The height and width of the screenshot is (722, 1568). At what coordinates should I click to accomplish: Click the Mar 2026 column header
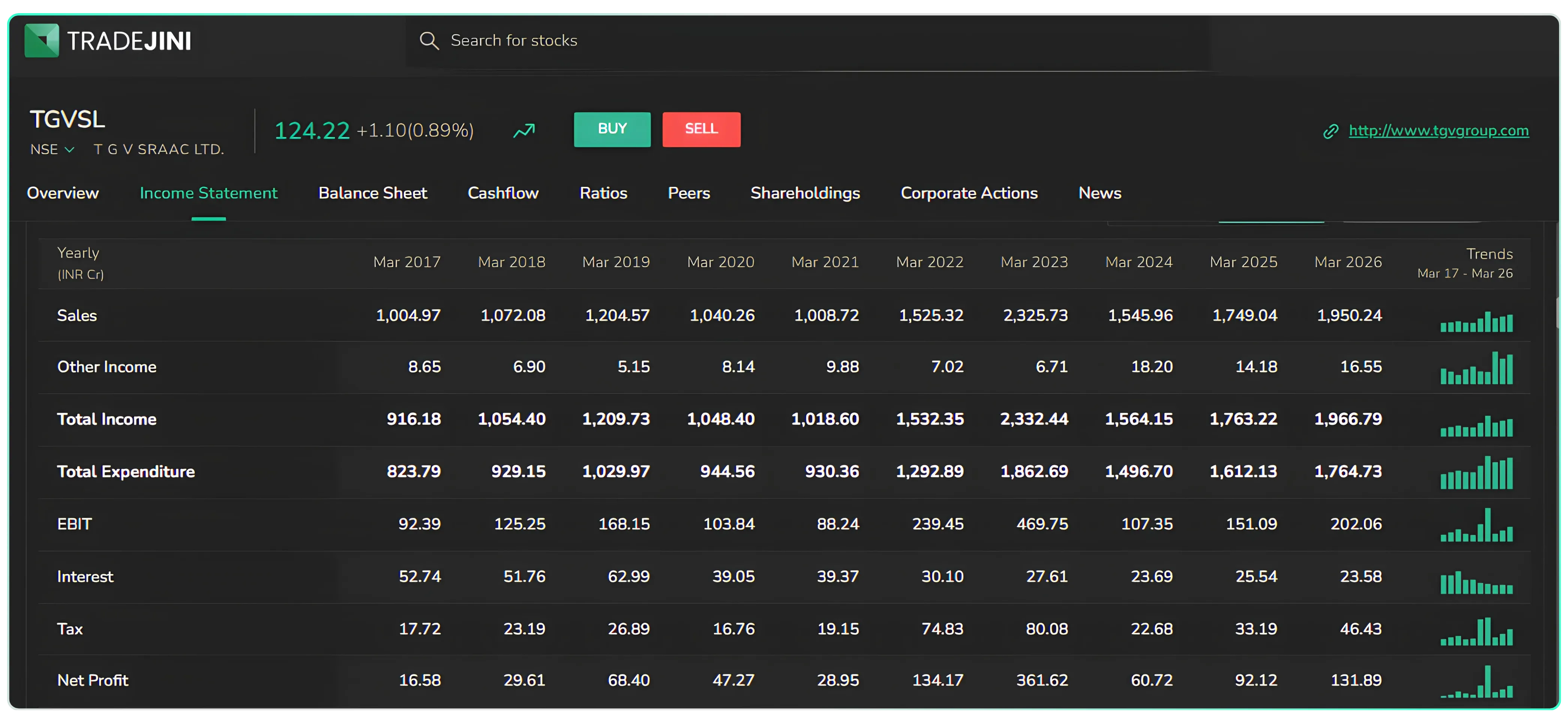pos(1347,262)
